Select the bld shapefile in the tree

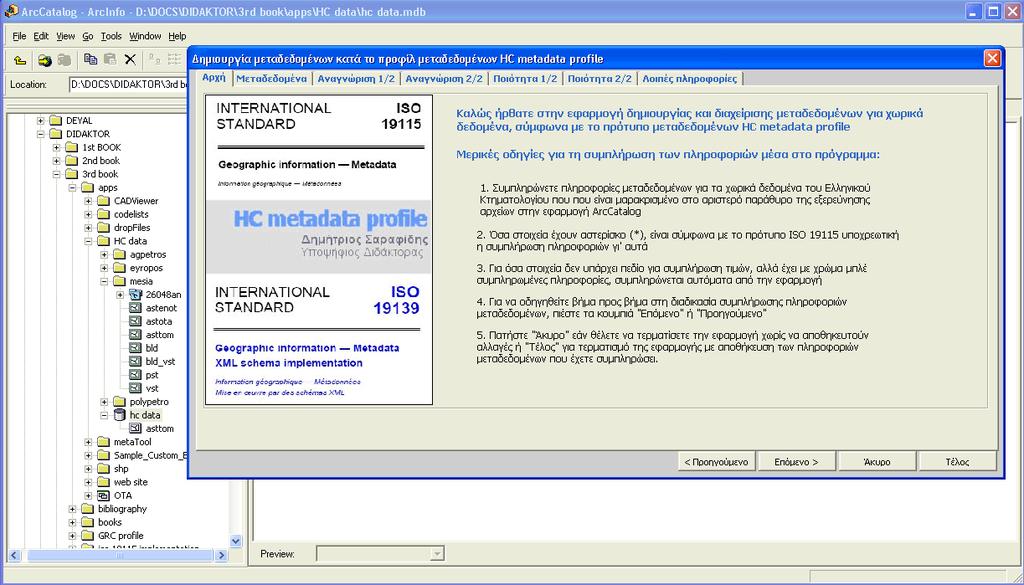[152, 348]
